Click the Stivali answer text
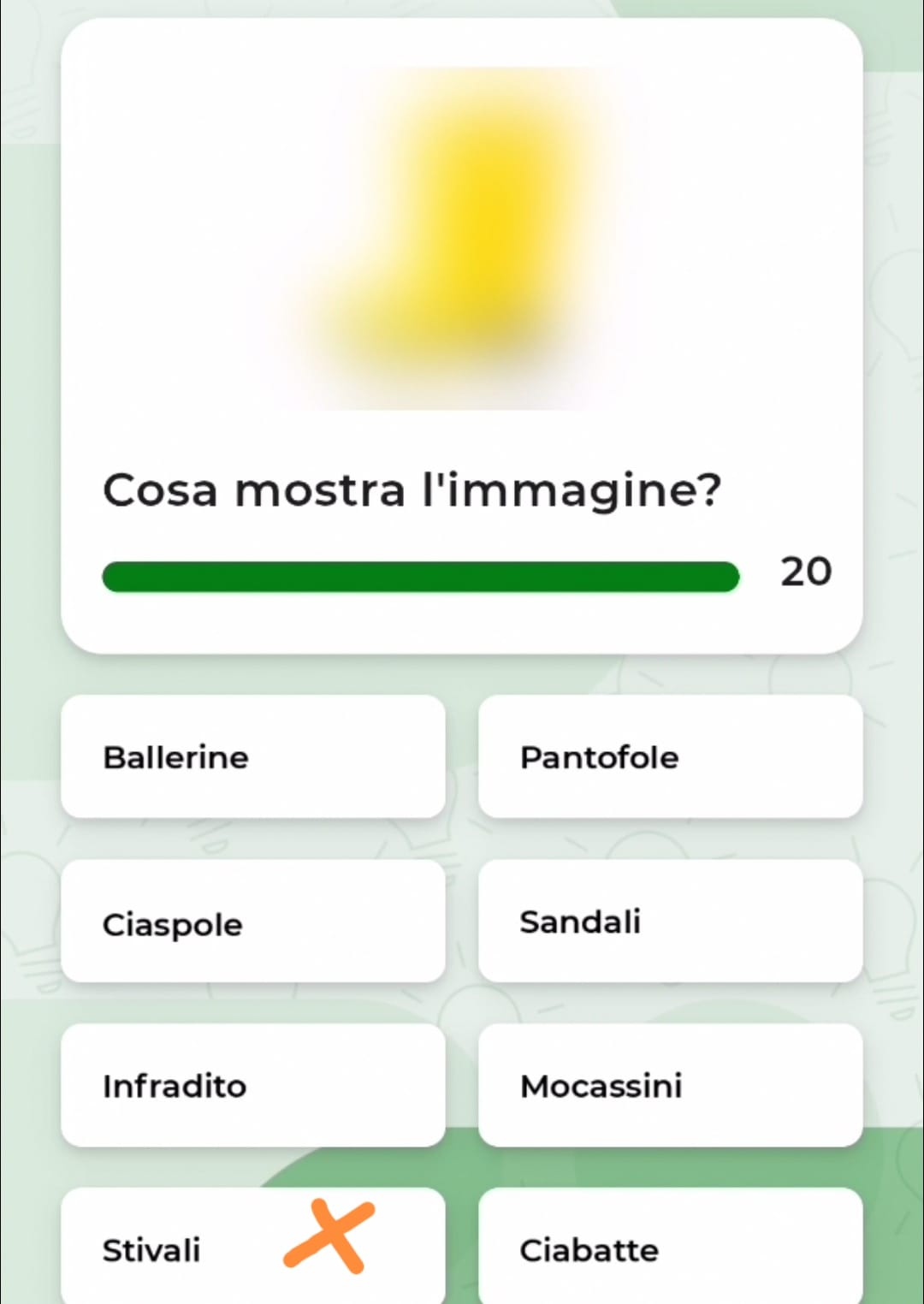The image size is (924, 1304). [x=151, y=1250]
